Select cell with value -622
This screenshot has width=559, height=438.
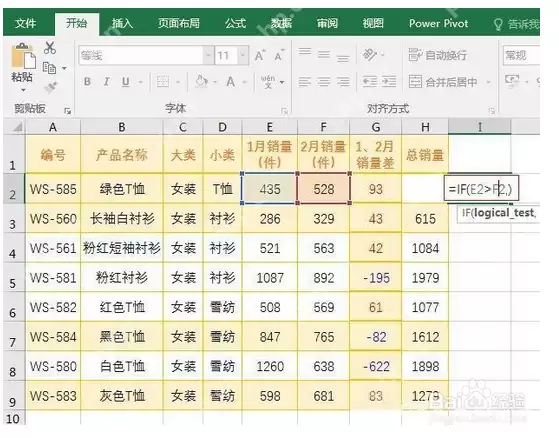376,366
